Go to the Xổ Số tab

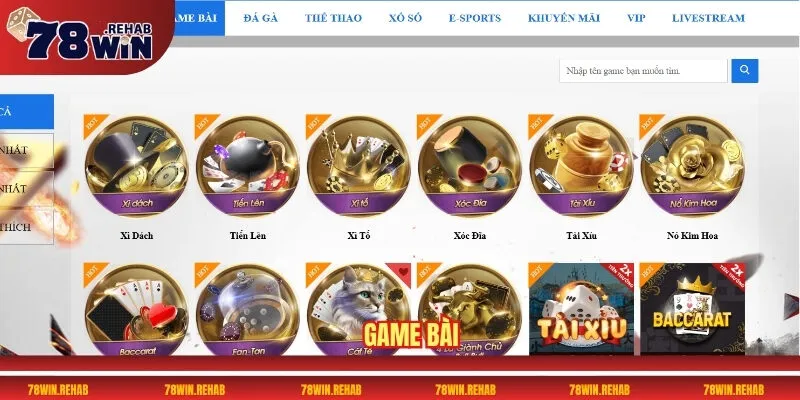(405, 18)
